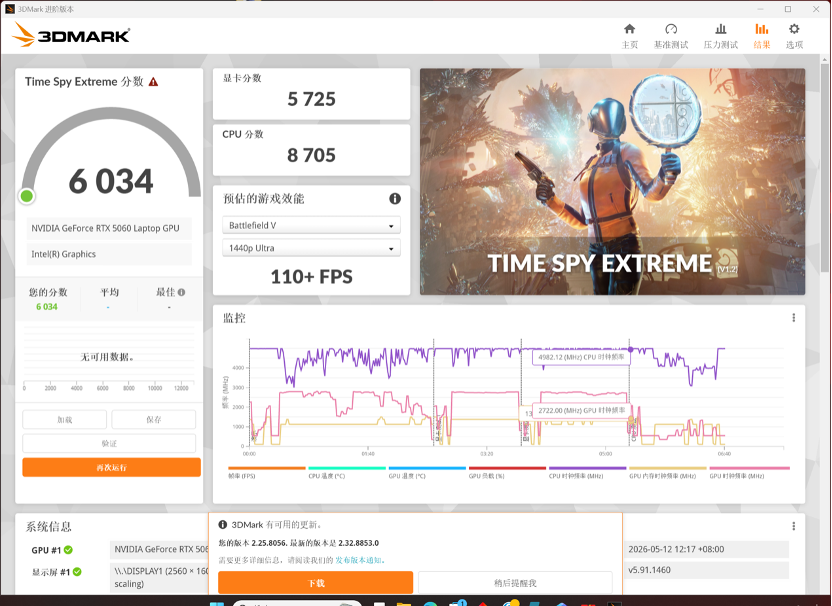Toggle the GPU 内存时钟频率 legend series
832x606 pixels.
pyautogui.click(x=668, y=472)
